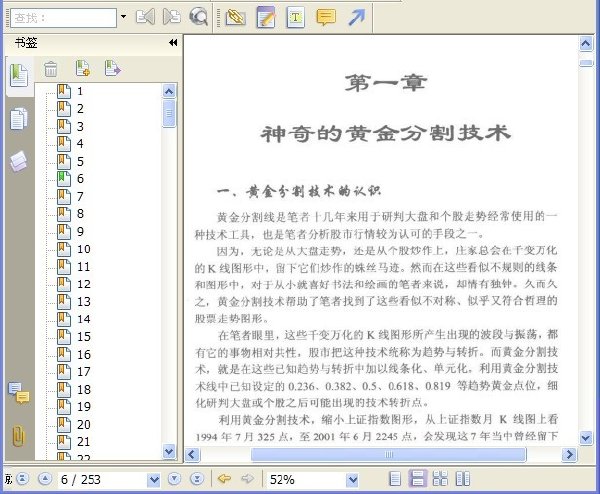Select bookmark 11
This screenshot has height=494, width=600.
[x=73, y=267]
